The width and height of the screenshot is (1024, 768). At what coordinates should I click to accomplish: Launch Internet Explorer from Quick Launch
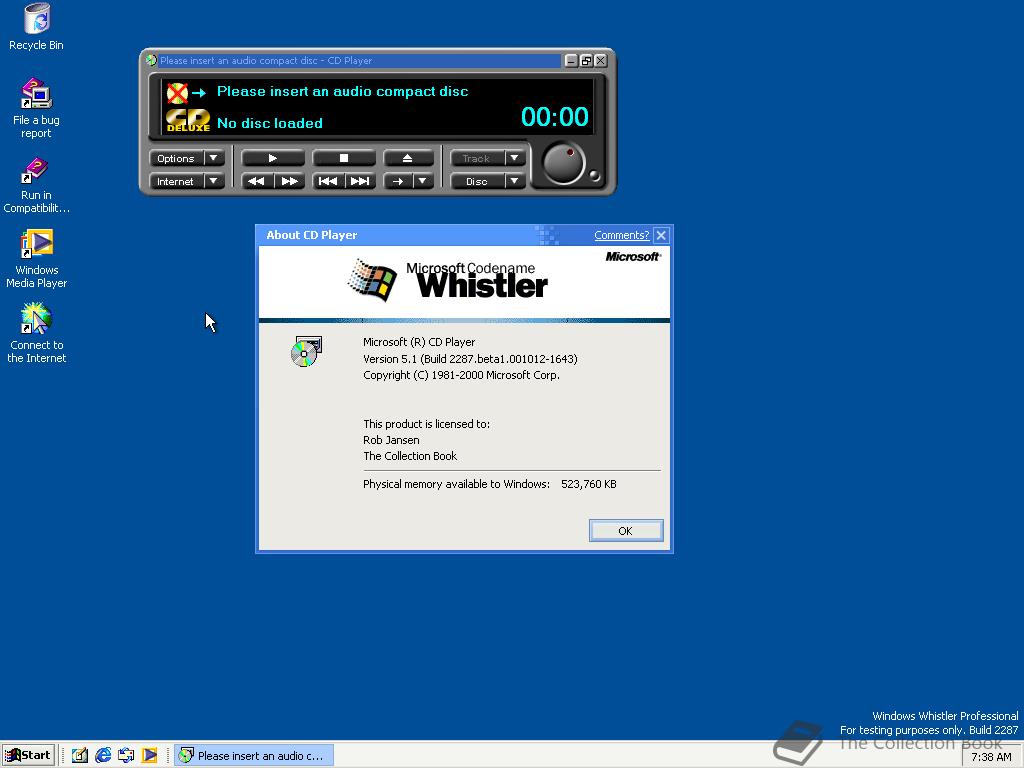click(103, 756)
